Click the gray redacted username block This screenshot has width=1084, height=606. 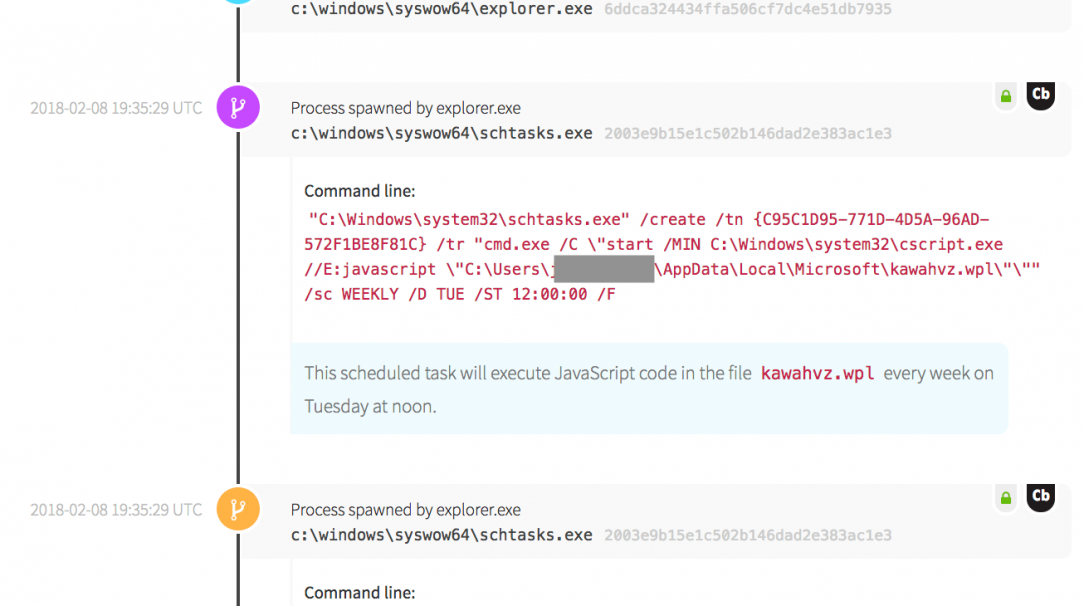coord(604,269)
